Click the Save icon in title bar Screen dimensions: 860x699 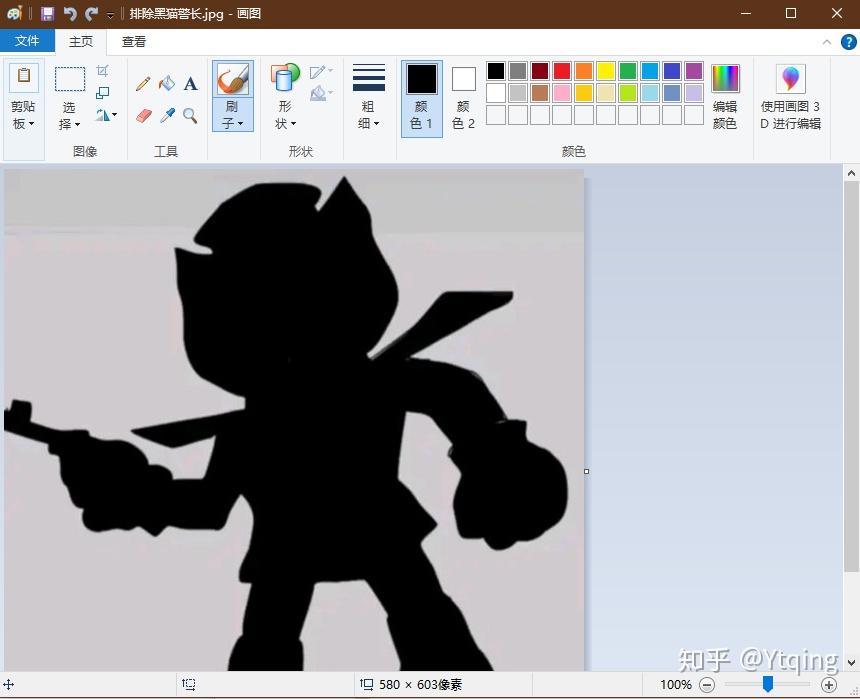point(48,14)
